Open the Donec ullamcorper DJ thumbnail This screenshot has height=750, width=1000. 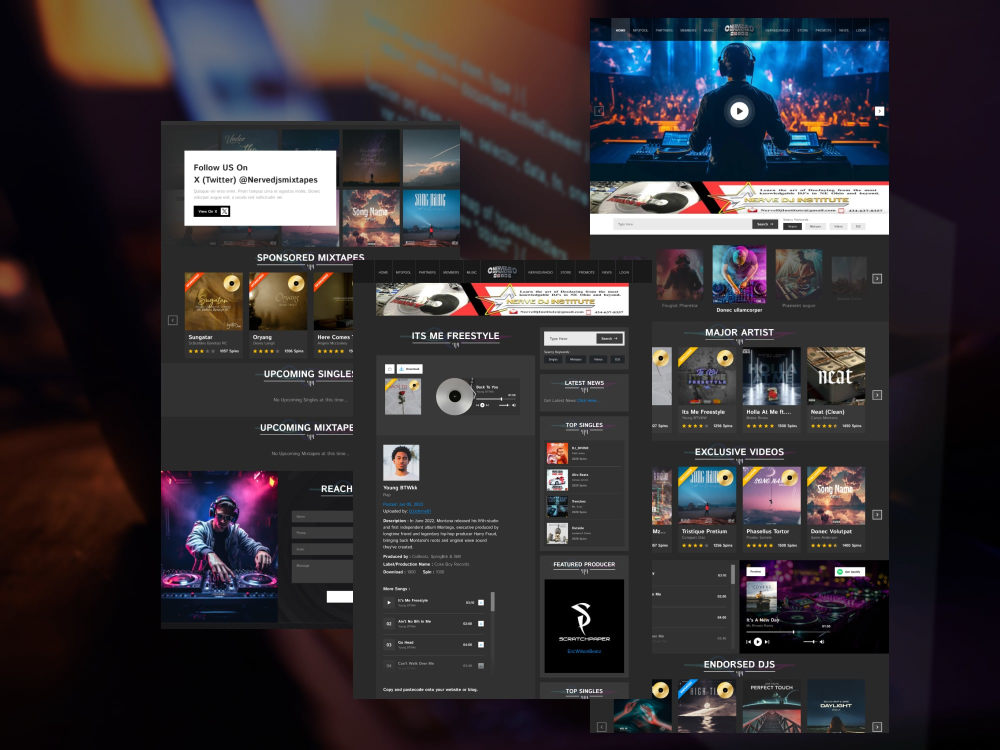click(x=739, y=275)
